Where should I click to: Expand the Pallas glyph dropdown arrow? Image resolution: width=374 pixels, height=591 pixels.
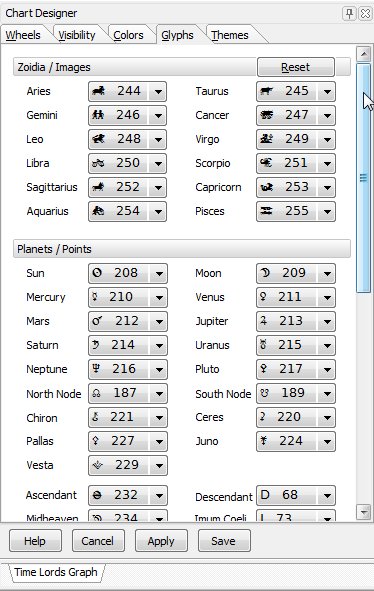click(x=159, y=441)
